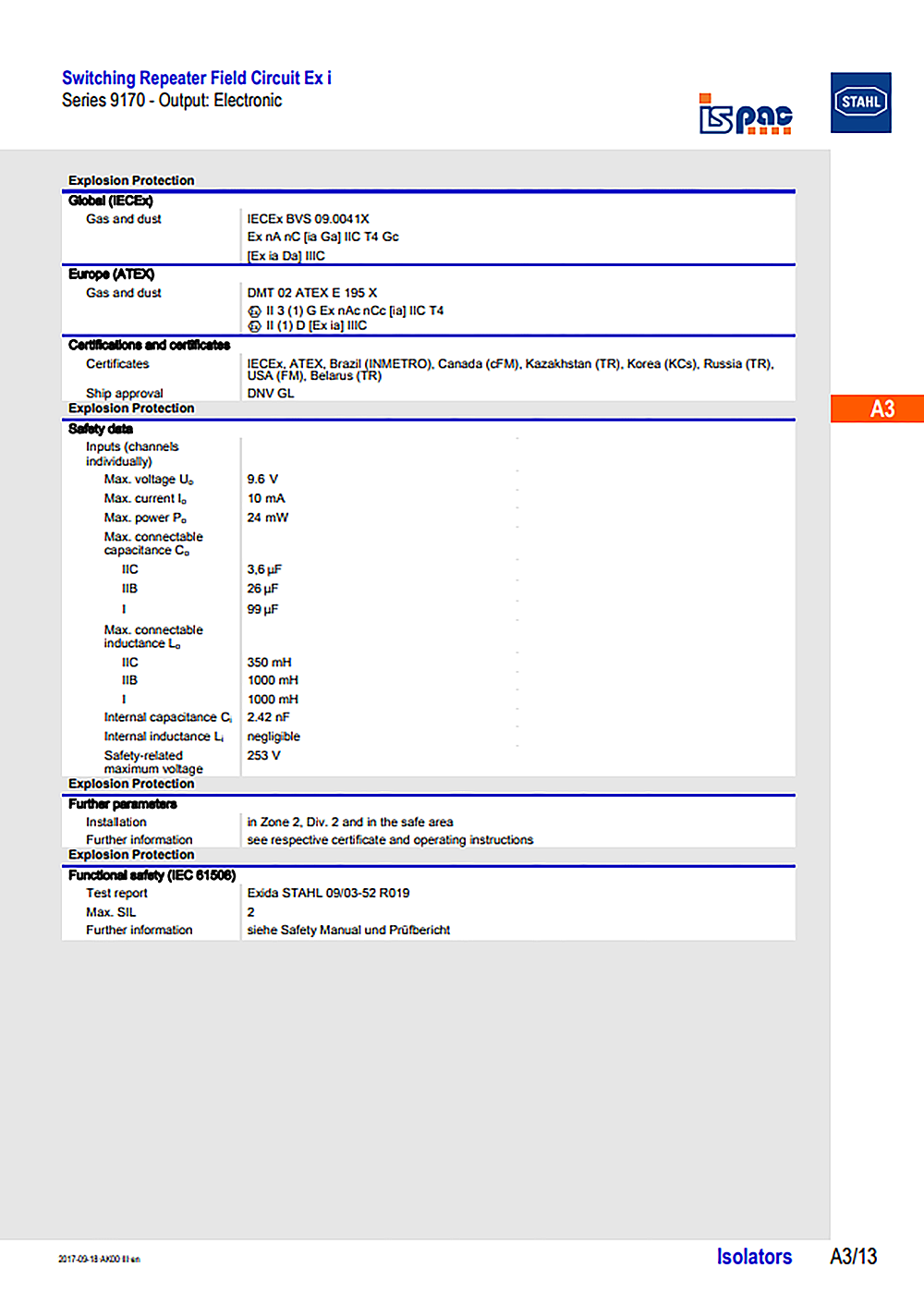Click the 'Ship approval' label

coord(125,393)
